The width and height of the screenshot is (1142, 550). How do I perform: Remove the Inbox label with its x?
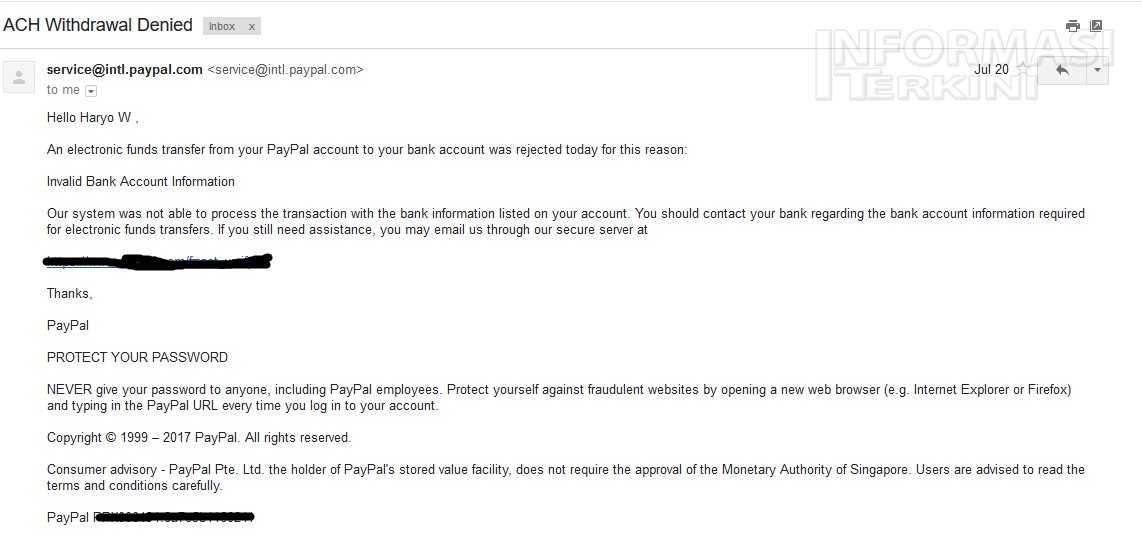[x=252, y=26]
